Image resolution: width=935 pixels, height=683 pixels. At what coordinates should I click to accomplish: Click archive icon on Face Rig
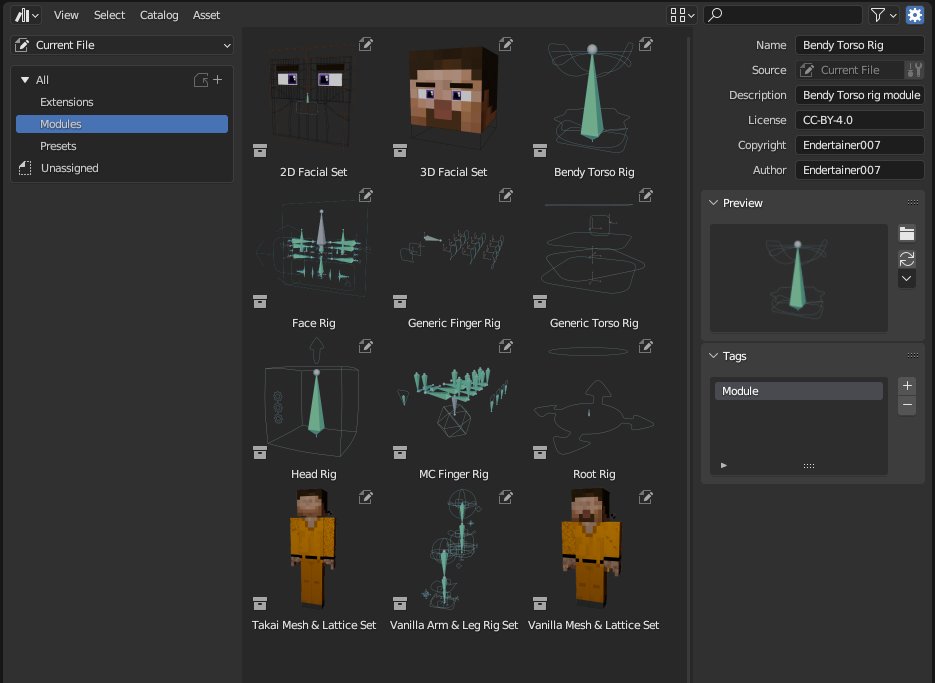coord(260,301)
